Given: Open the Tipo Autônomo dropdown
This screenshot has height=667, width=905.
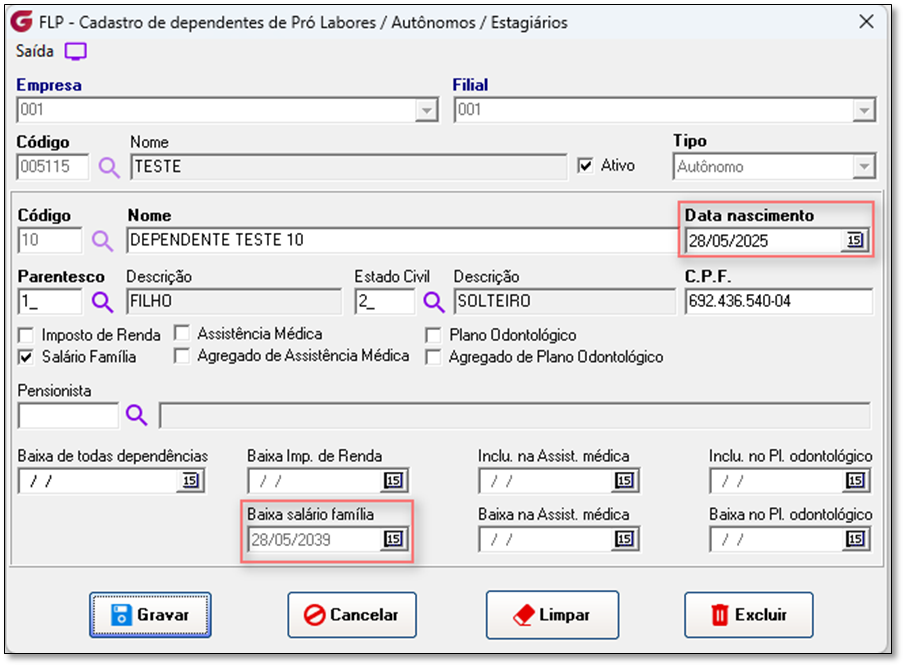Looking at the screenshot, I should click(x=863, y=167).
